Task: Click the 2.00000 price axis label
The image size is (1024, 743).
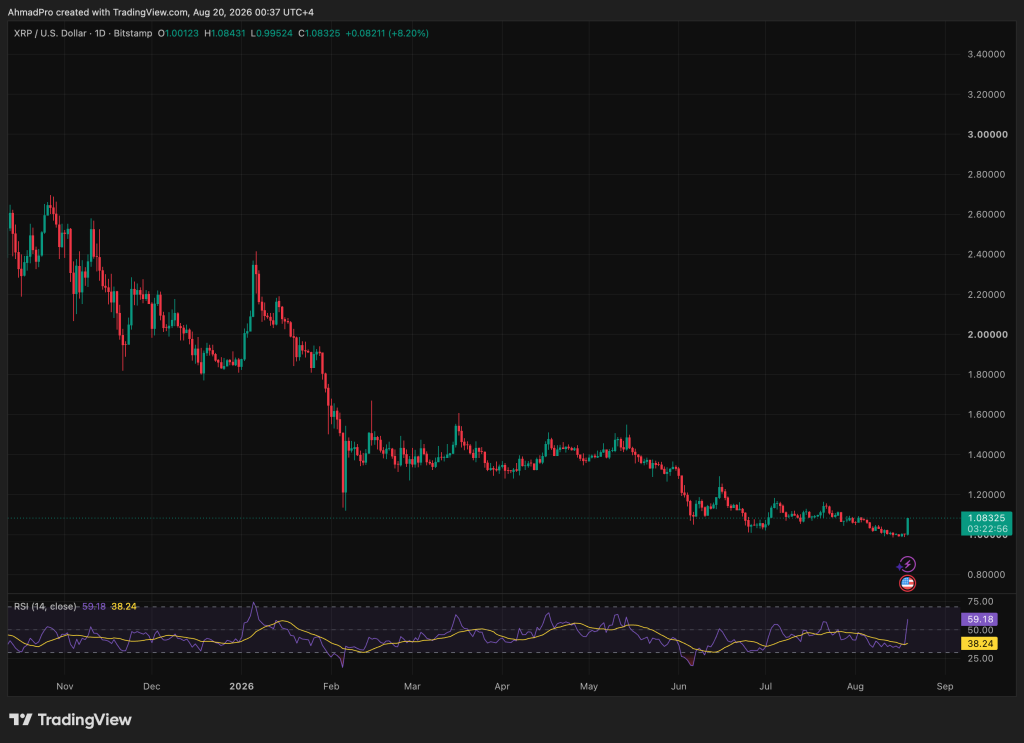Action: pyautogui.click(x=986, y=334)
